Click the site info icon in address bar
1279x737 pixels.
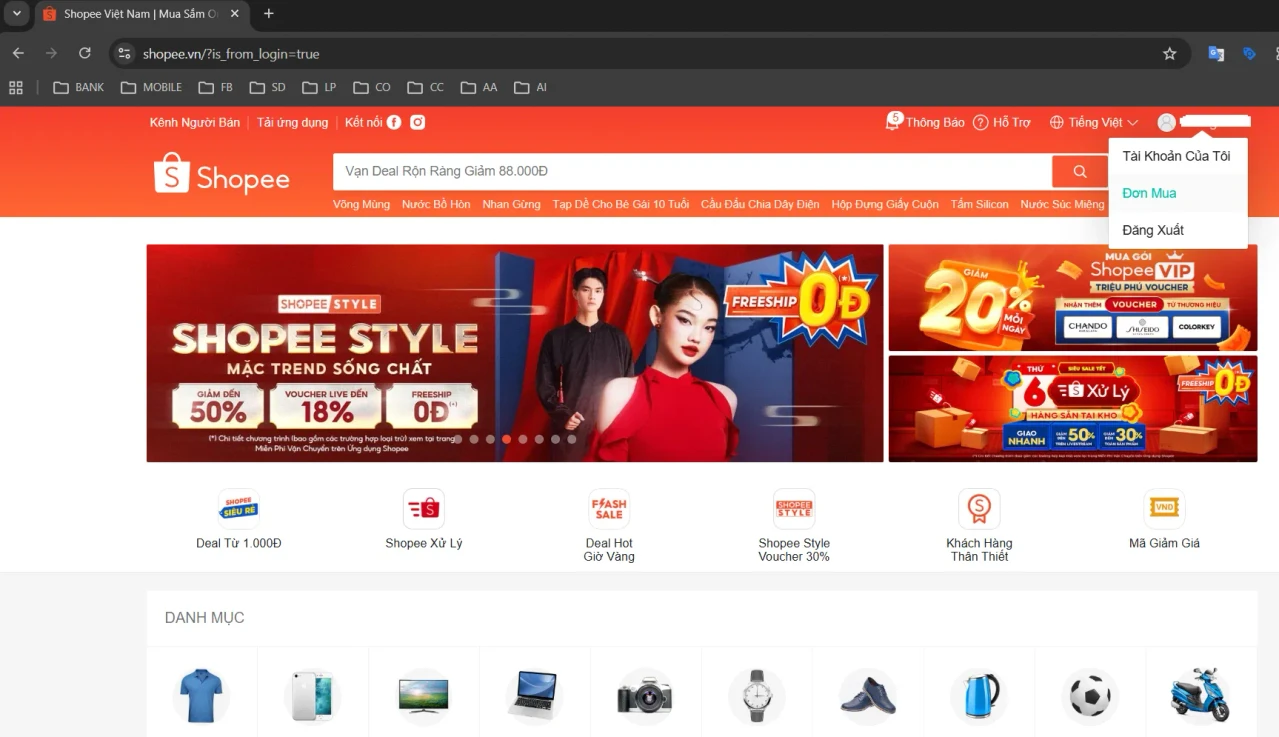[x=124, y=54]
